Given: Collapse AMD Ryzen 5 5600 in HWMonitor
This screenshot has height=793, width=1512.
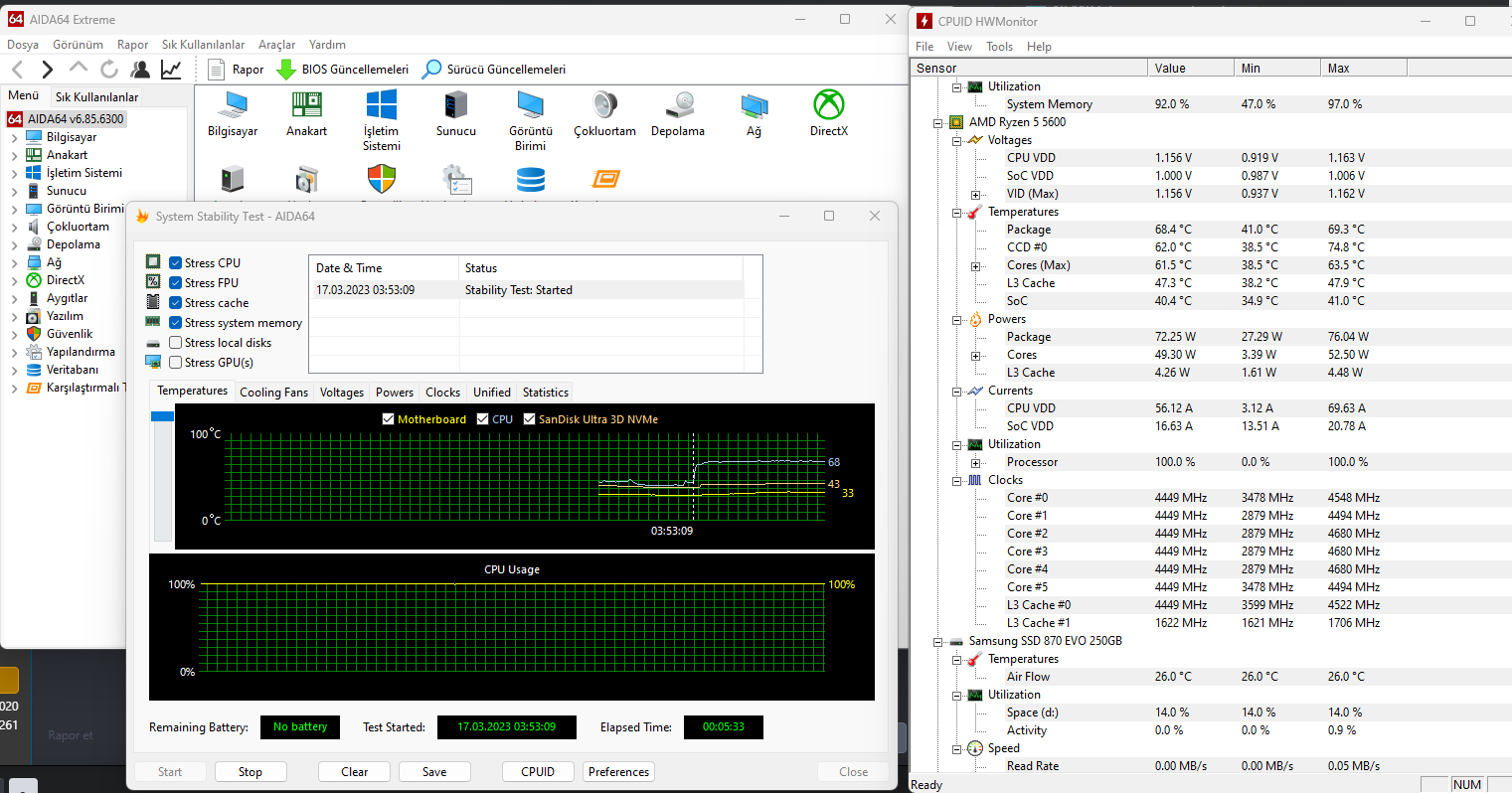Looking at the screenshot, I should 937,123.
